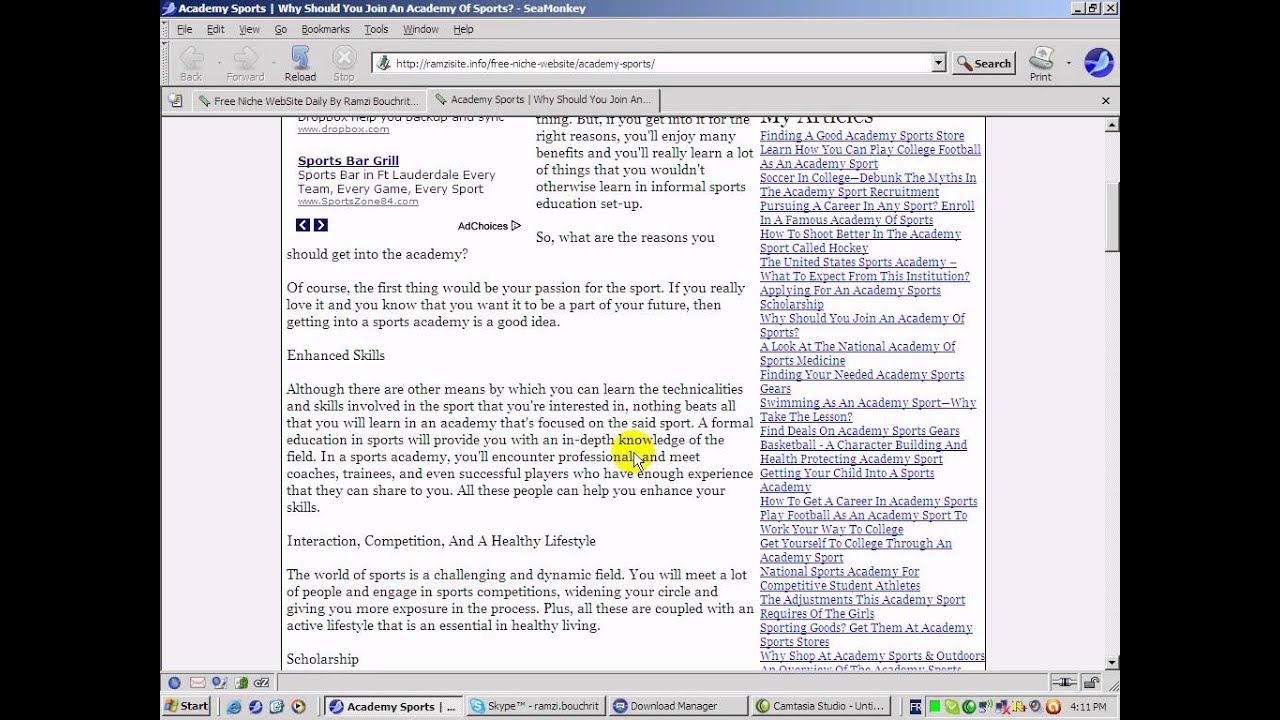
Task: Toggle the online/offline connection status icon
Action: tap(1063, 683)
